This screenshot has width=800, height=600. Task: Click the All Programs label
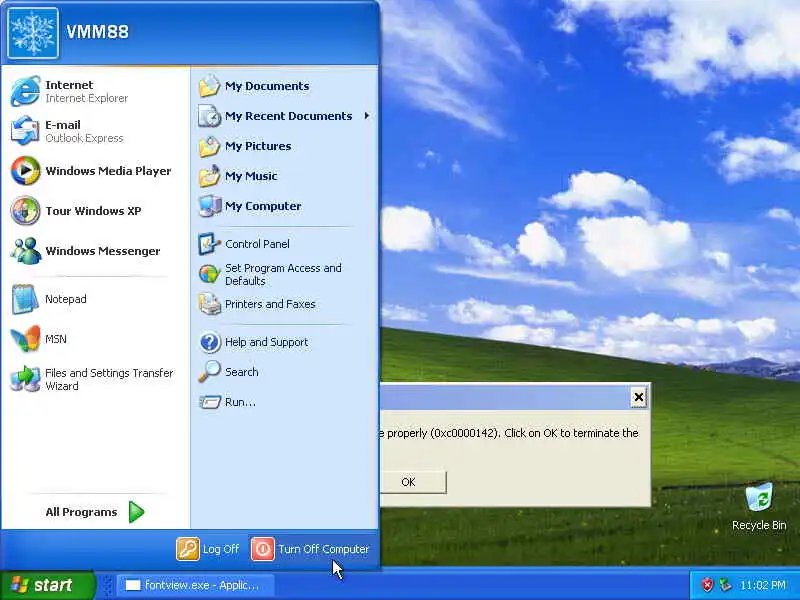point(81,512)
